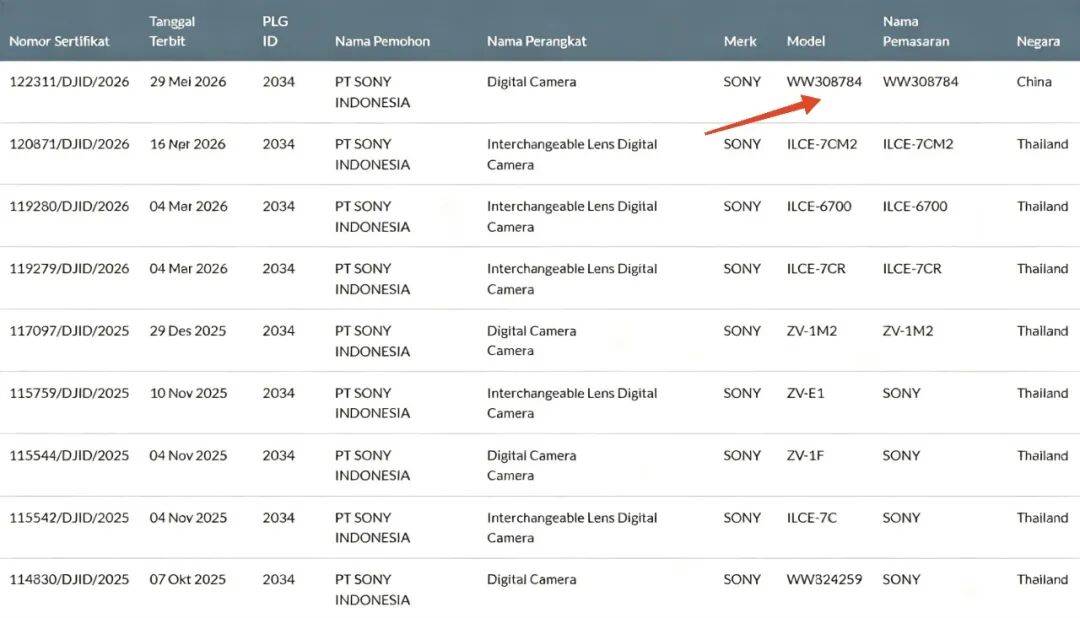Select model WW308784 in Model column

click(x=824, y=81)
